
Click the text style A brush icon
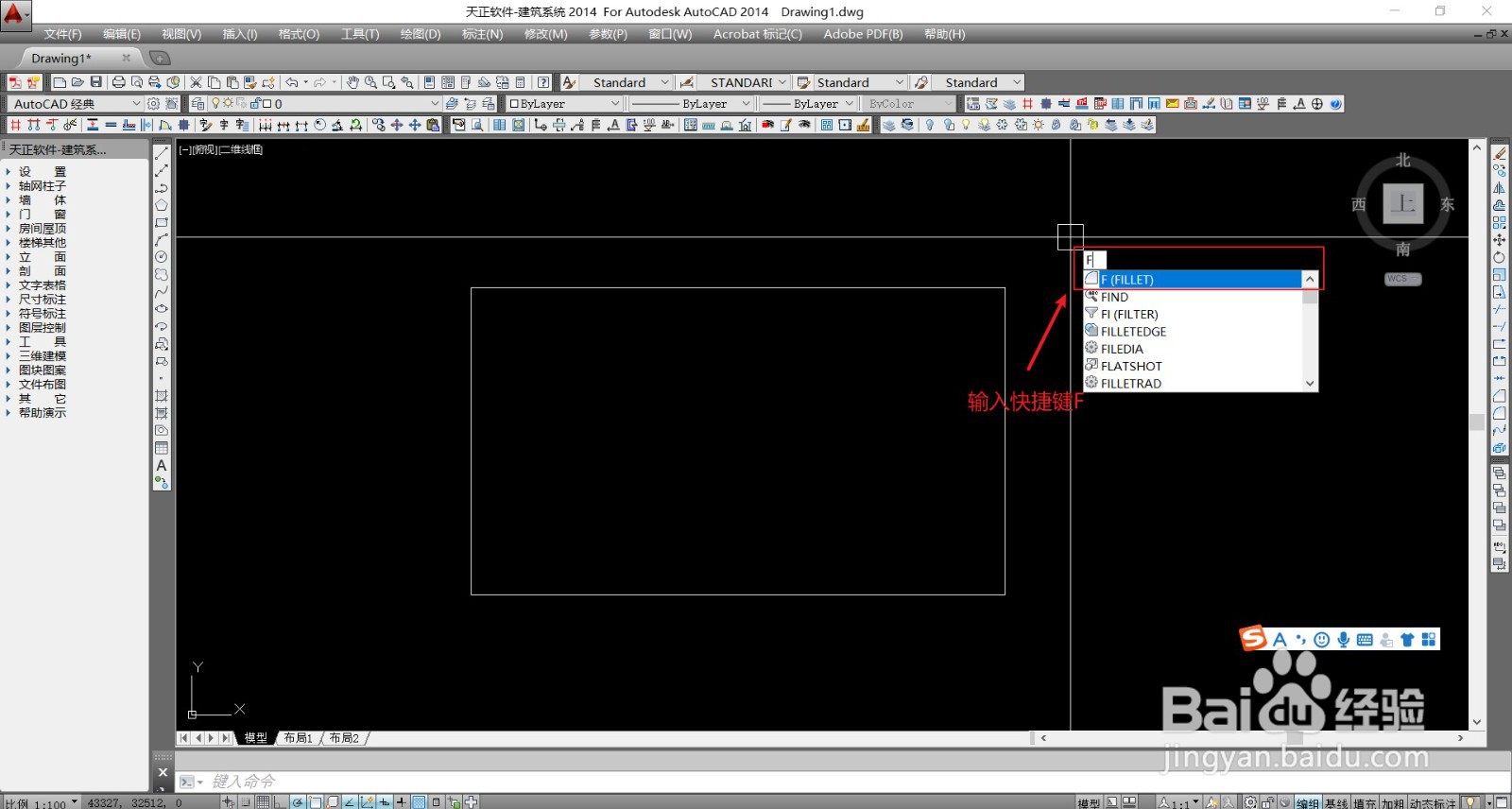569,82
